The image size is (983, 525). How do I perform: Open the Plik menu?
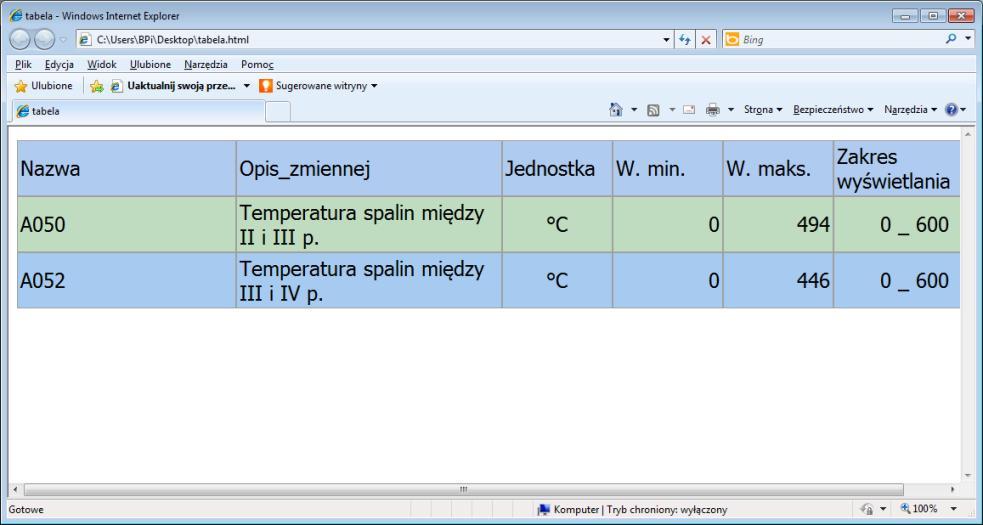point(23,64)
